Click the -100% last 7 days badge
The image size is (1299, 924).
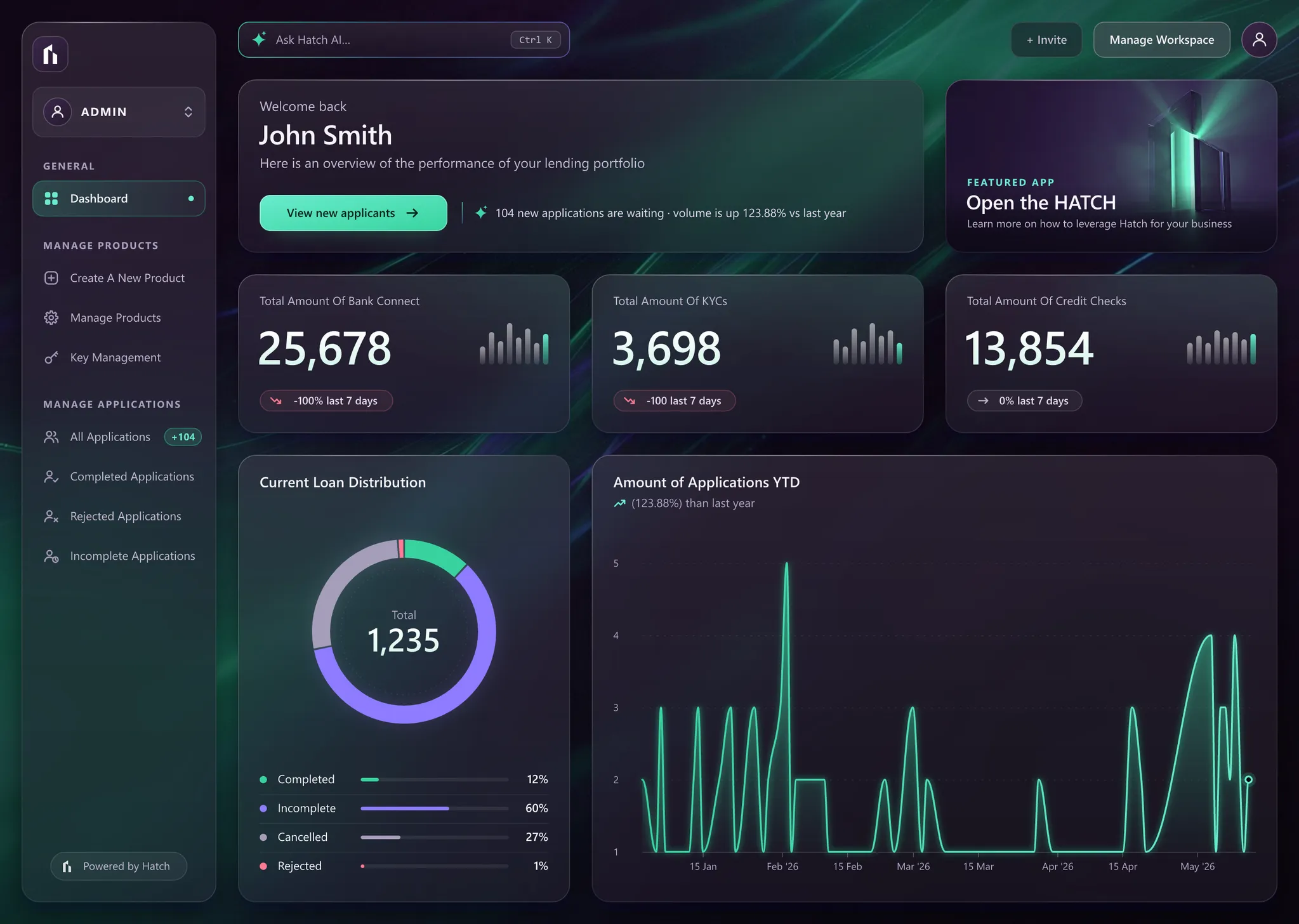(x=326, y=400)
